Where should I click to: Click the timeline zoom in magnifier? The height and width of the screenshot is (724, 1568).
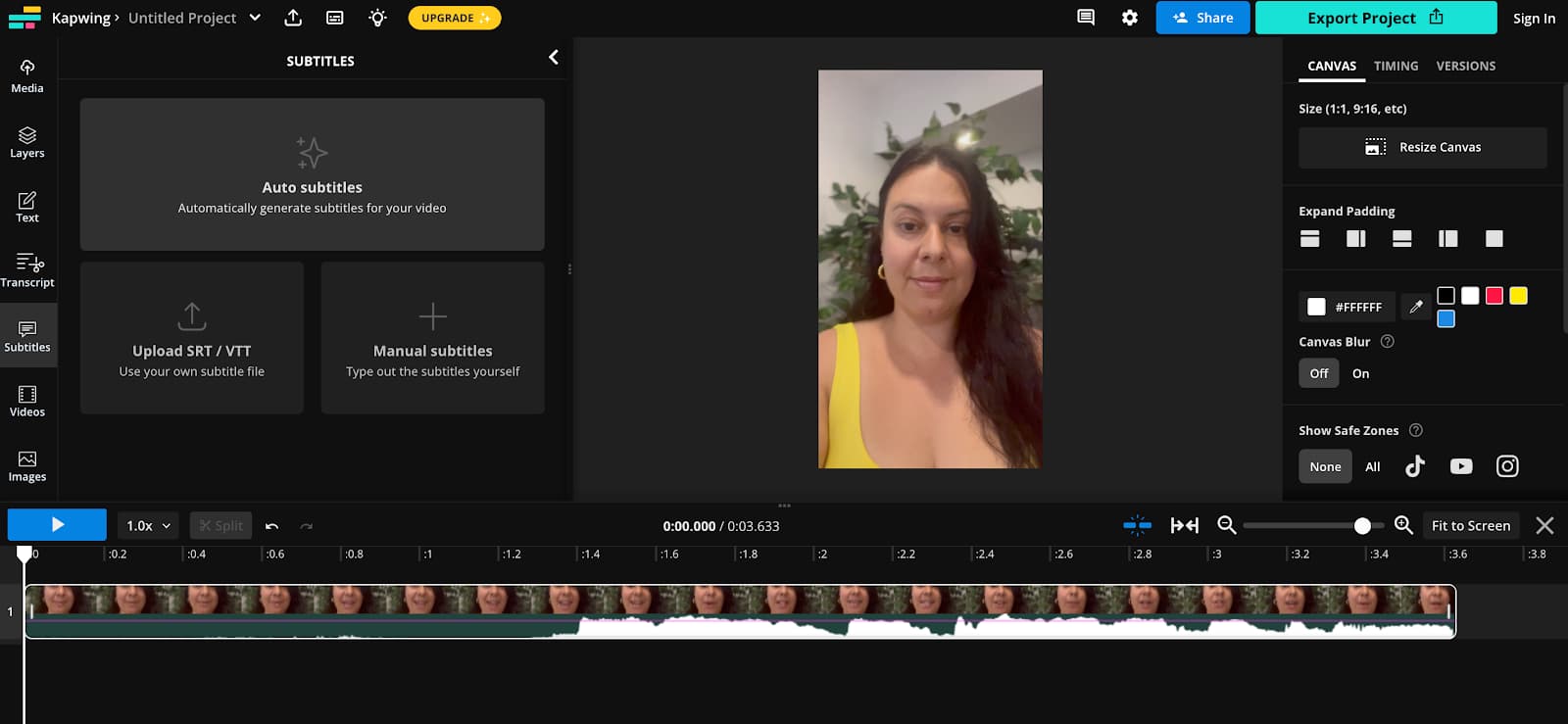click(x=1403, y=525)
